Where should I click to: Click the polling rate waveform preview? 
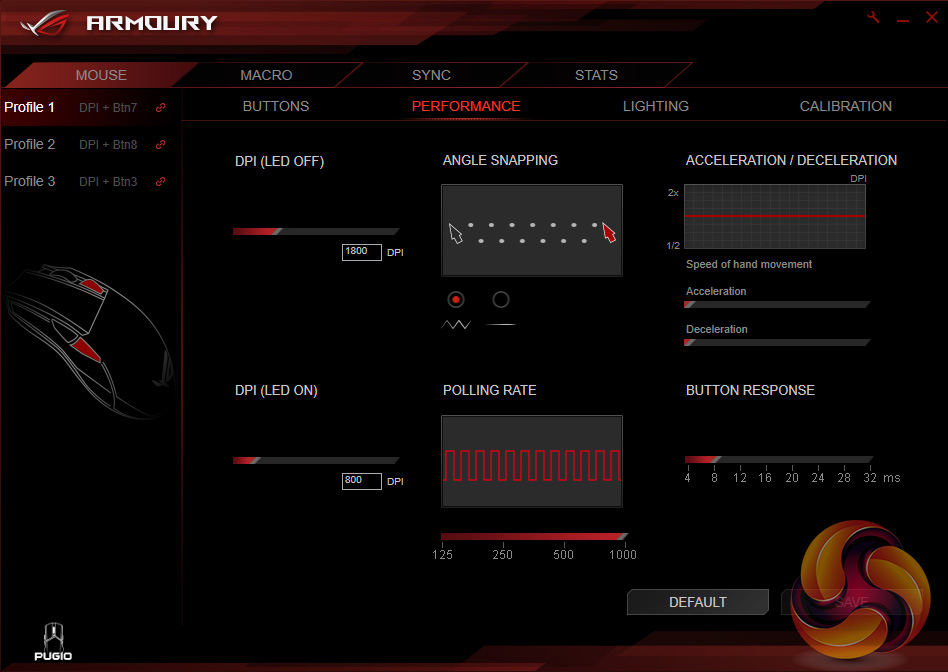[532, 462]
